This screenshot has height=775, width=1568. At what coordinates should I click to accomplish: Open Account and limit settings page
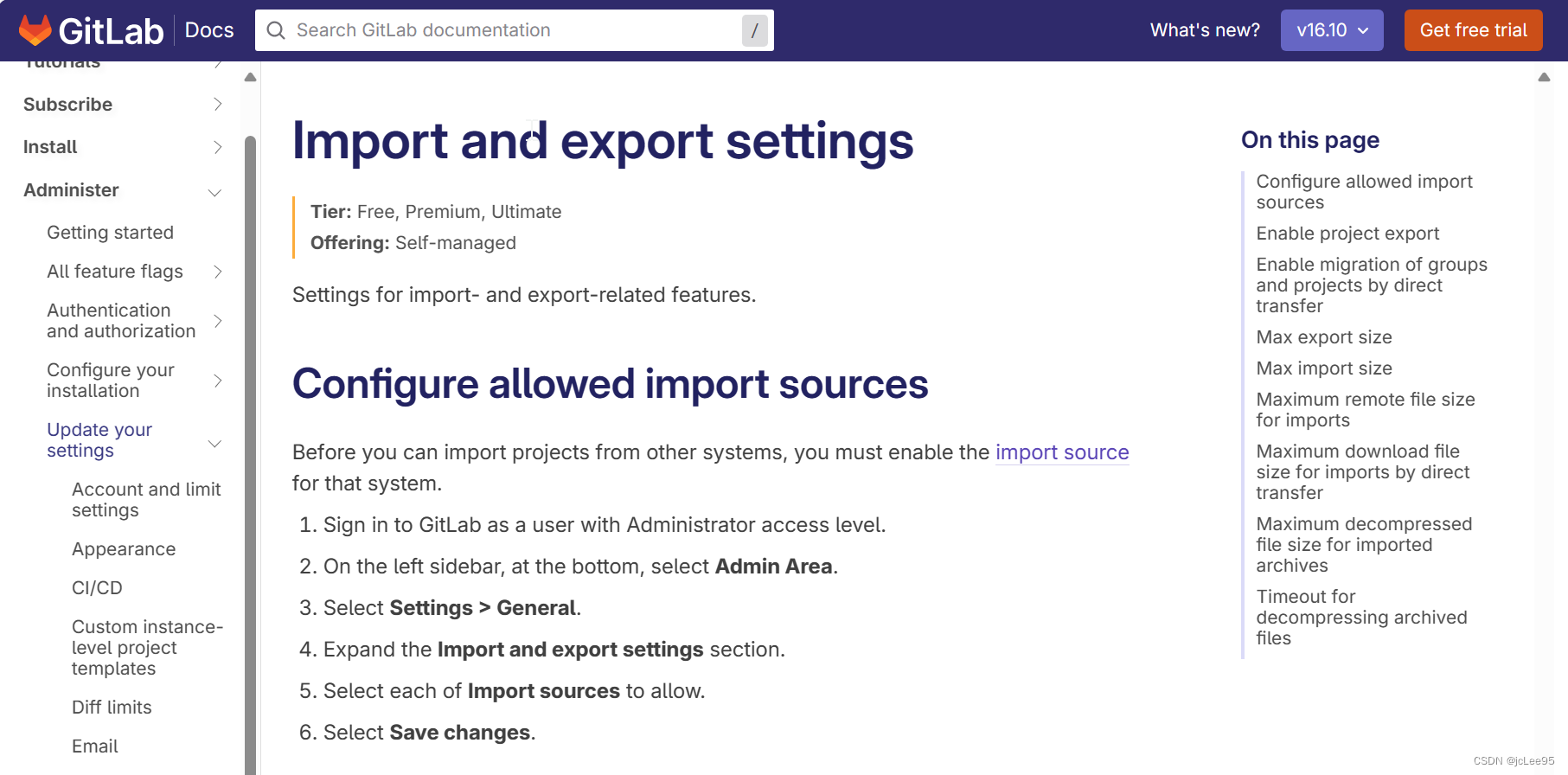point(146,500)
